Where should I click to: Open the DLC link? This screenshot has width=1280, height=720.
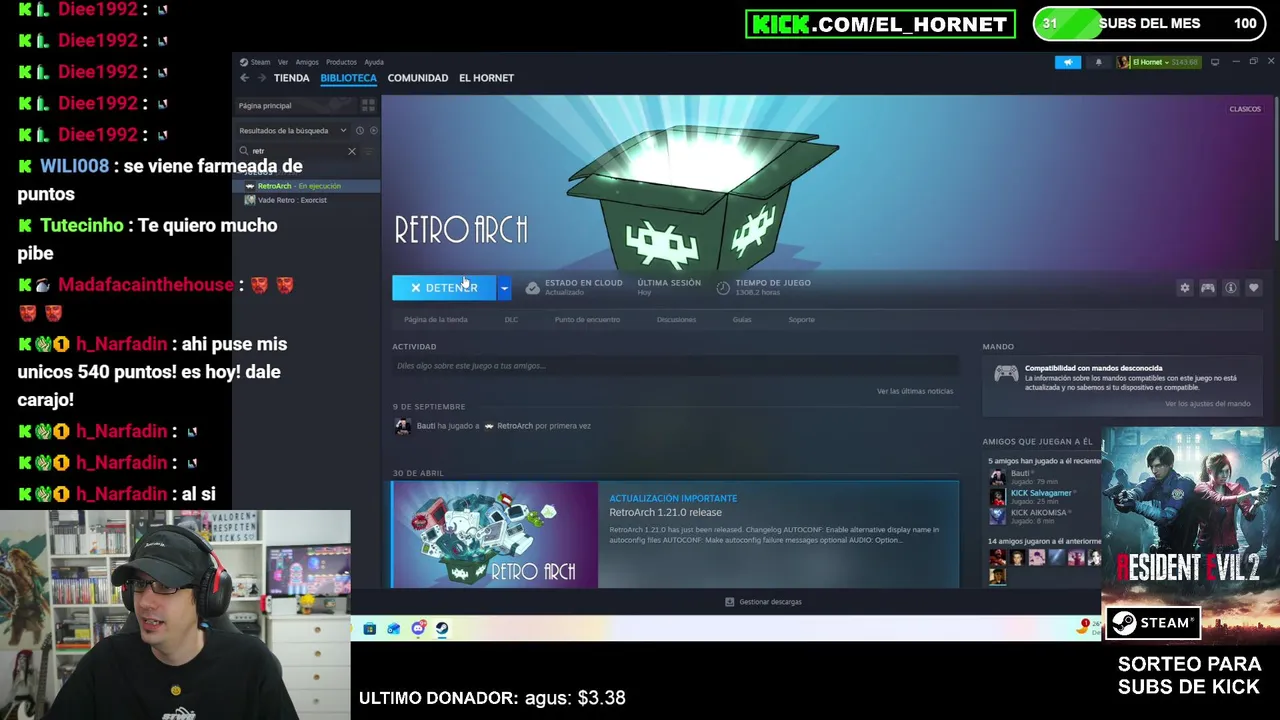(x=511, y=320)
